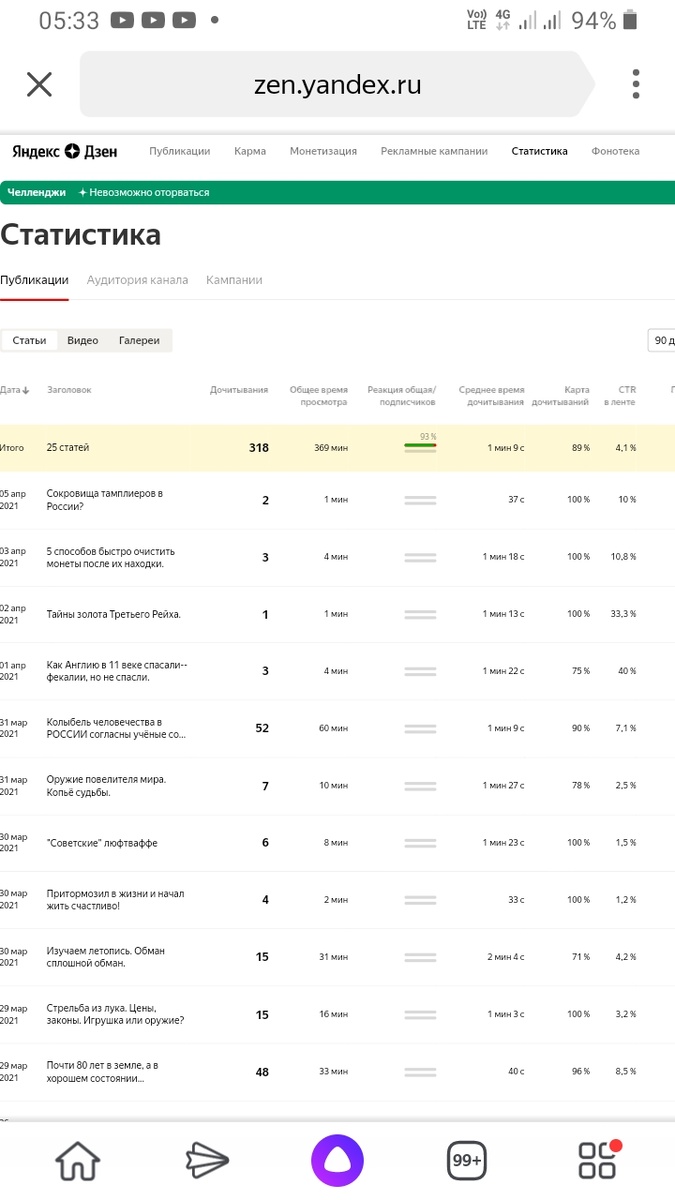
Task: Close the browser tab with X icon
Action: (x=39, y=84)
